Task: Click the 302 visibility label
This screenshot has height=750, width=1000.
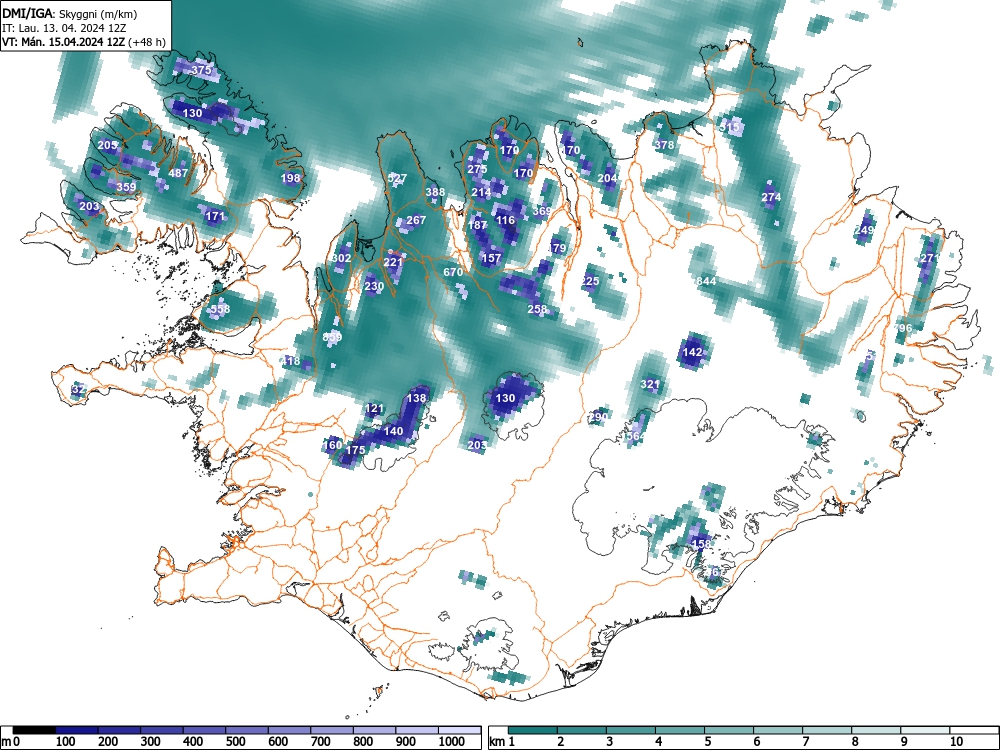Action: coord(341,258)
